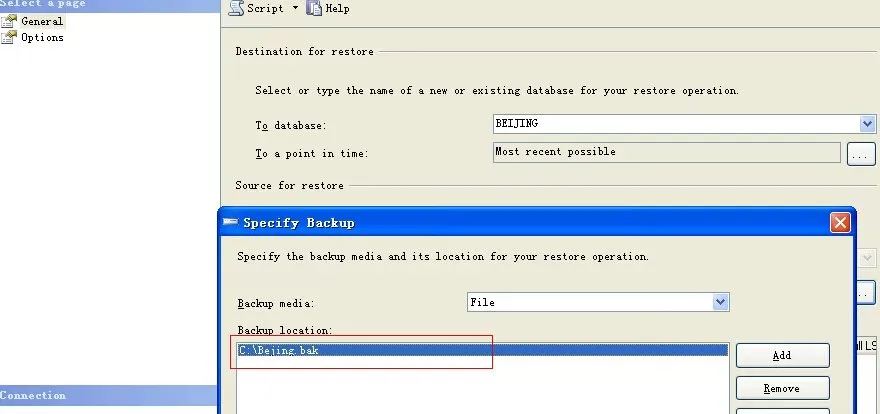Select the General page icon
This screenshot has width=880, height=414.
coord(9,21)
